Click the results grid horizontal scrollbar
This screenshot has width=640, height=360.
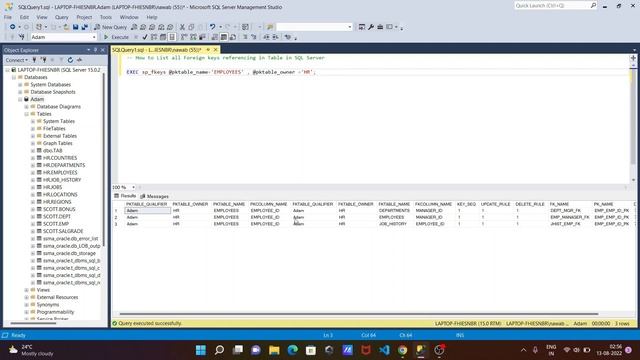click(x=359, y=314)
